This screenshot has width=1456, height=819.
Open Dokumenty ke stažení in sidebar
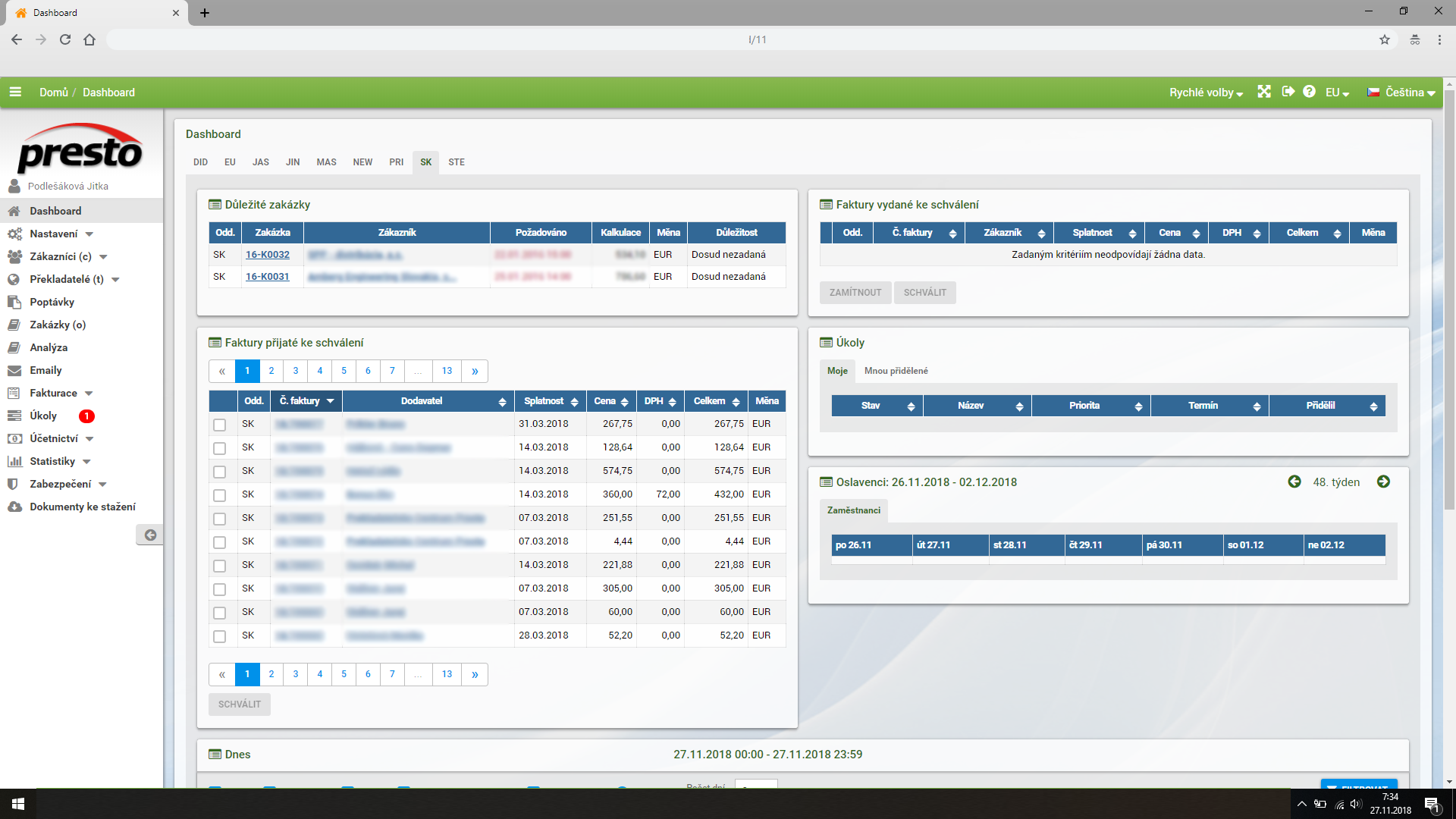click(81, 507)
